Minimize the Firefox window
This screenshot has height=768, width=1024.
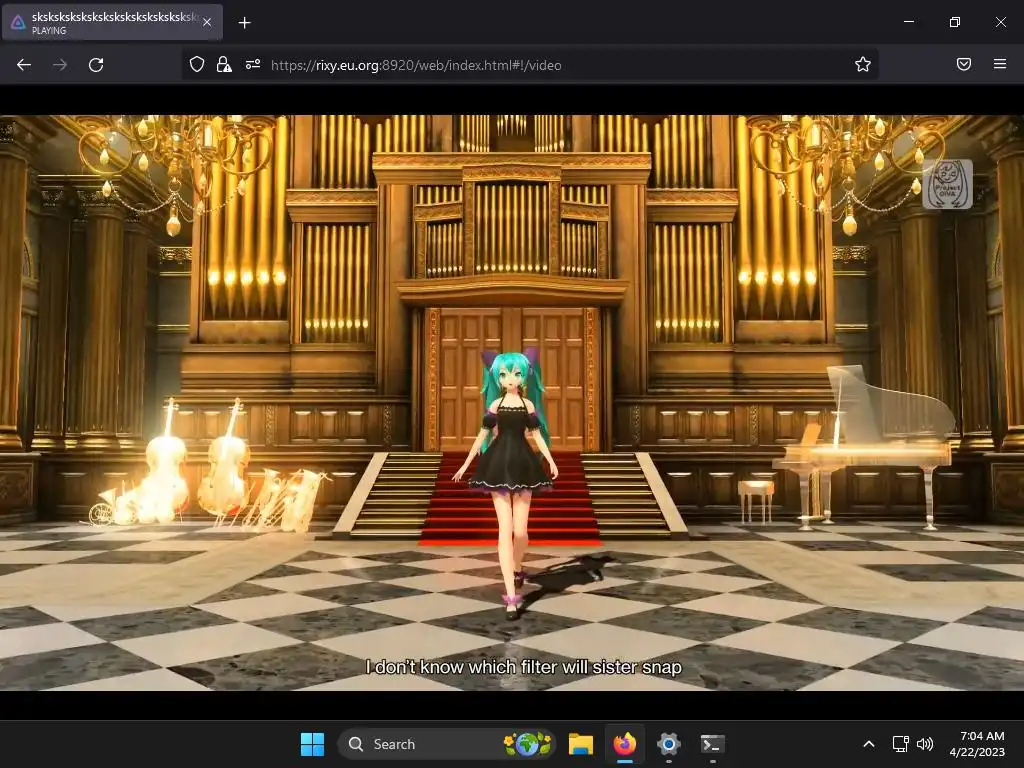click(x=908, y=22)
